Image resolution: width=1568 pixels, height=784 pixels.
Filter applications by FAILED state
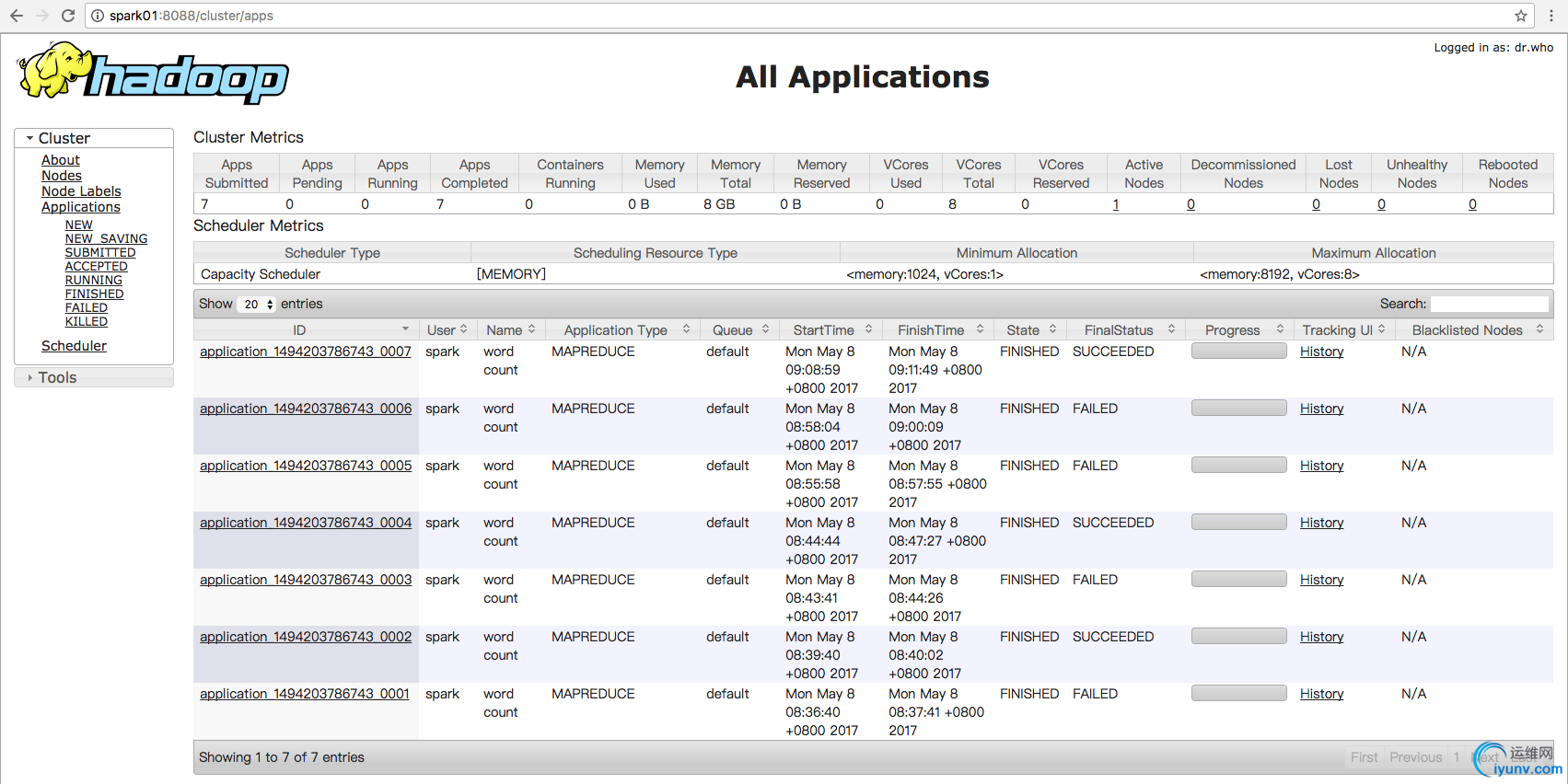(86, 308)
